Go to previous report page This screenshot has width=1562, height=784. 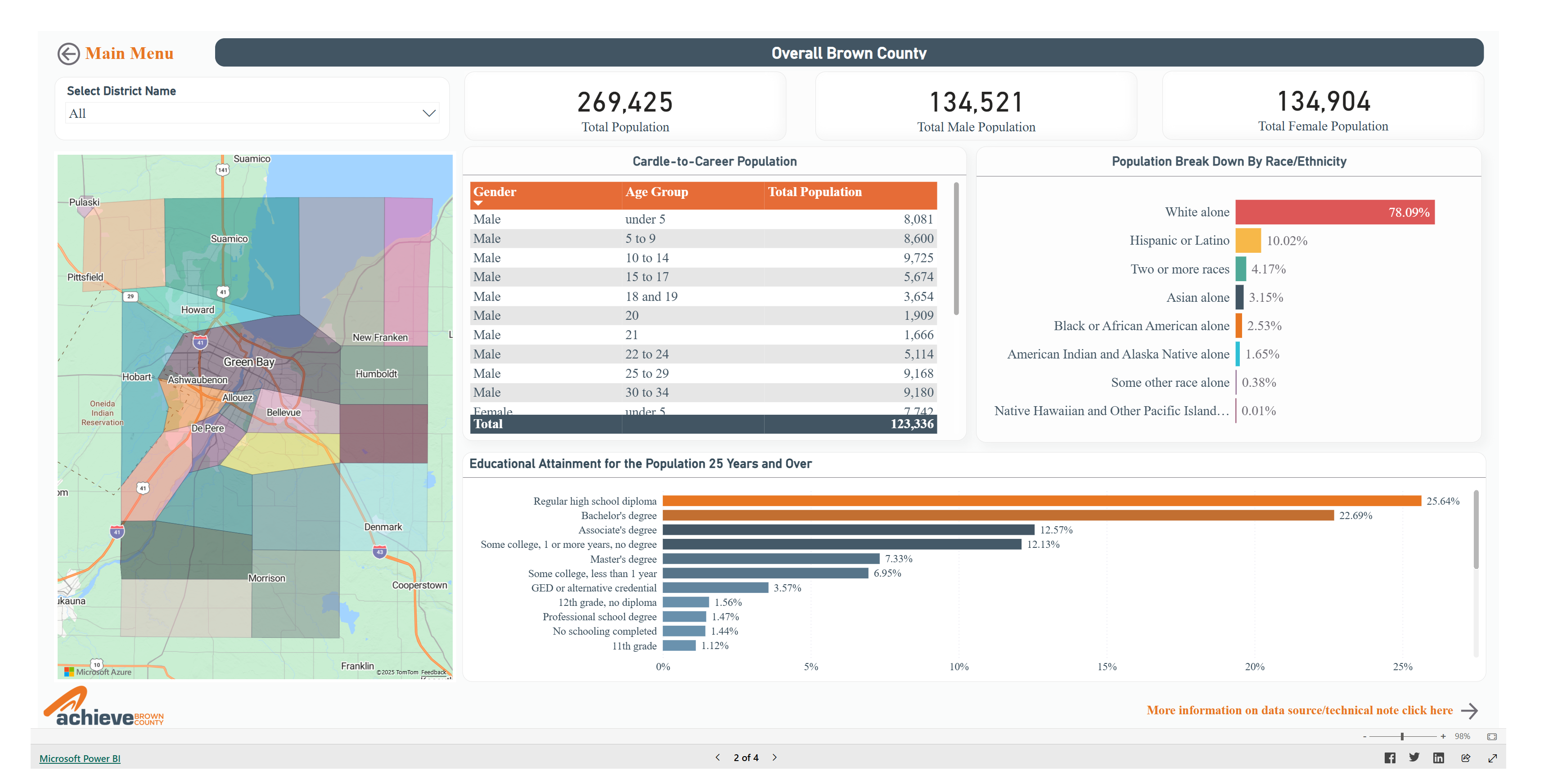[718, 757]
